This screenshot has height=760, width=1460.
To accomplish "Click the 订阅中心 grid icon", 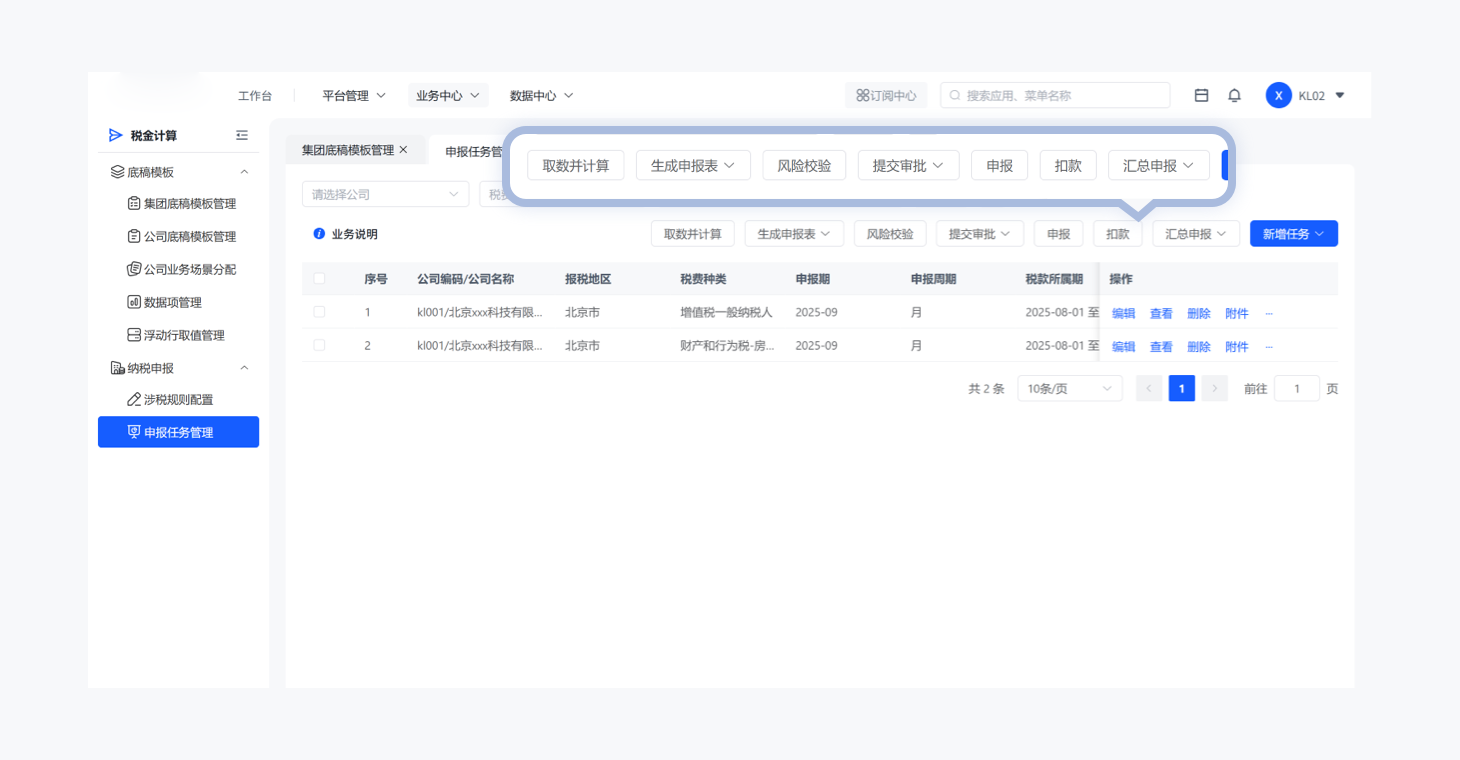I will 862,96.
